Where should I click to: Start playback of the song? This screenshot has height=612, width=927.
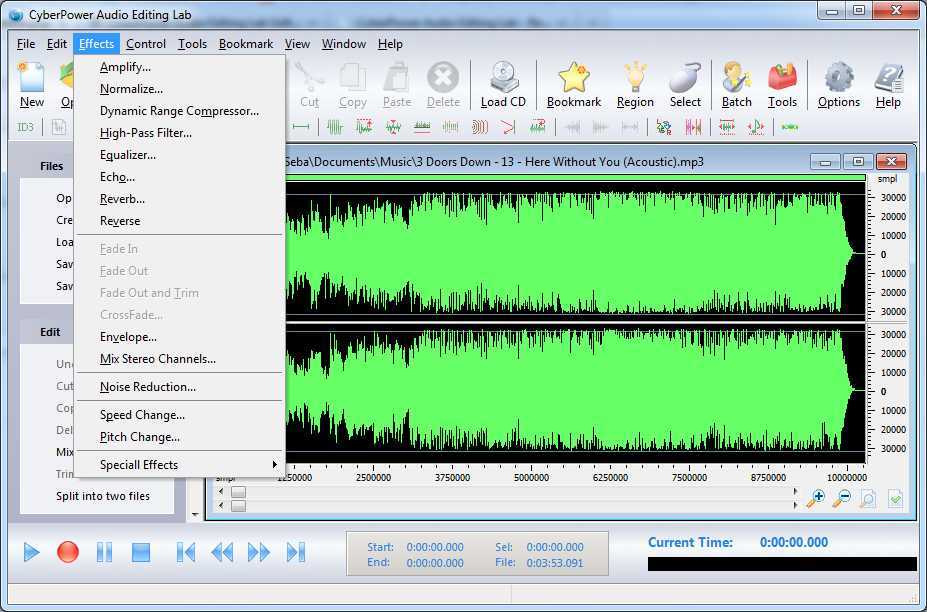pos(31,551)
